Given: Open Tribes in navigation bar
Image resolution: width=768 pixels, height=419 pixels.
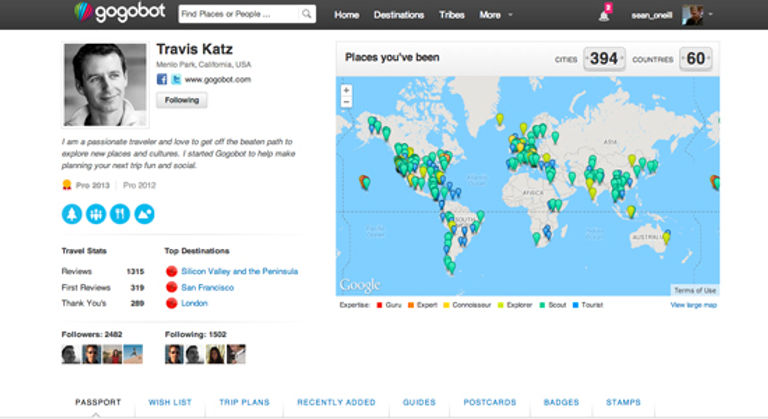Looking at the screenshot, I should [452, 15].
